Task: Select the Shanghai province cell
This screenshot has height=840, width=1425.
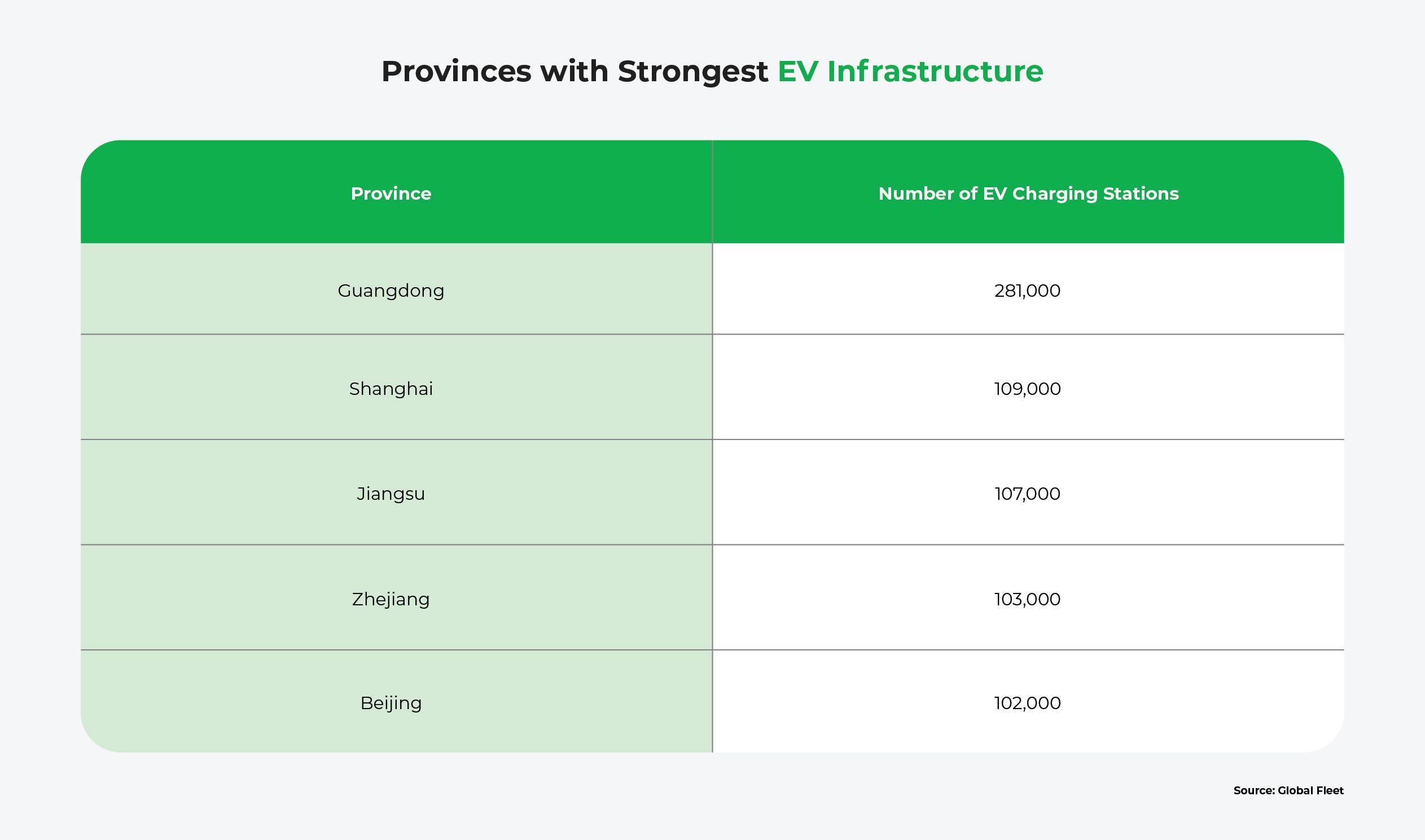Action: (391, 389)
